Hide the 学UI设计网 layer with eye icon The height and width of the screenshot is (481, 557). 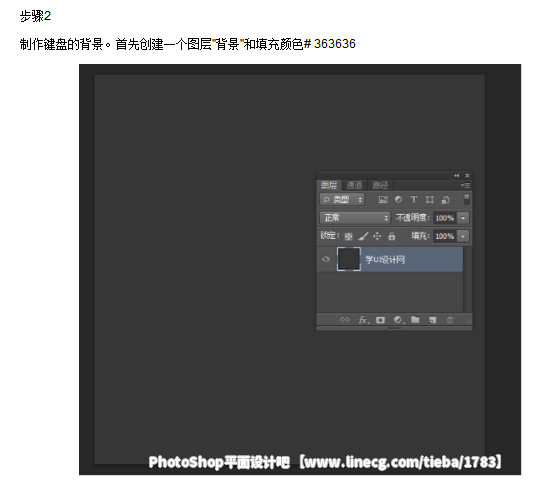coord(326,259)
